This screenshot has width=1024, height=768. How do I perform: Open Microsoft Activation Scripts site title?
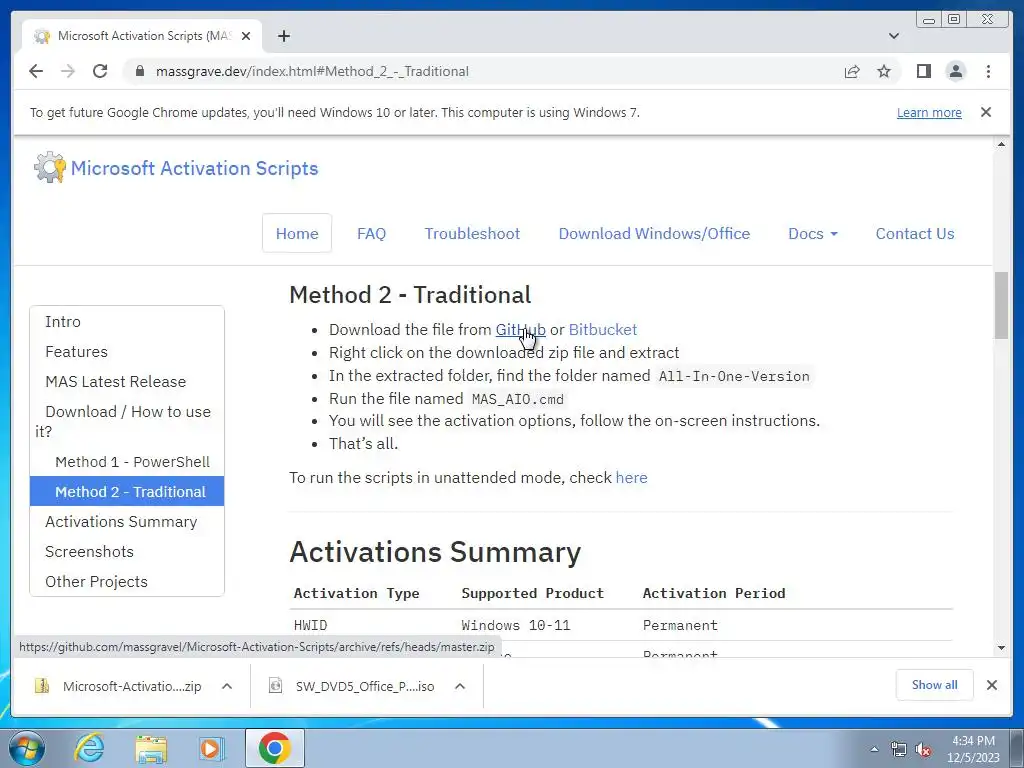194,168
